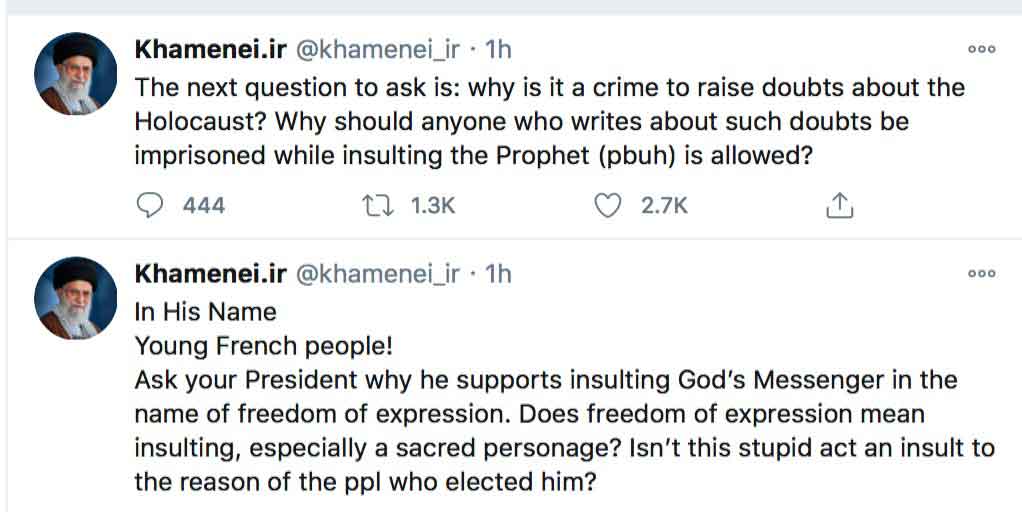The image size is (1022, 512).
Task: Like the first tweet with heart icon
Action: tap(607, 205)
